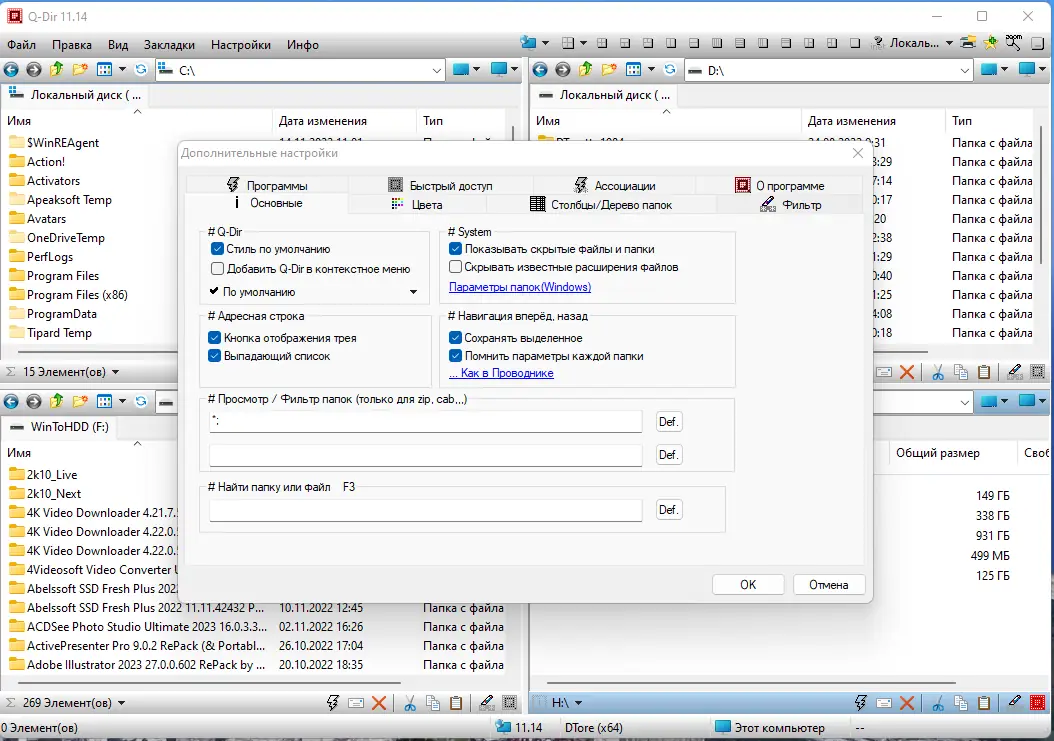Open the '15 Элемент(ов)' status dropdown

[116, 372]
